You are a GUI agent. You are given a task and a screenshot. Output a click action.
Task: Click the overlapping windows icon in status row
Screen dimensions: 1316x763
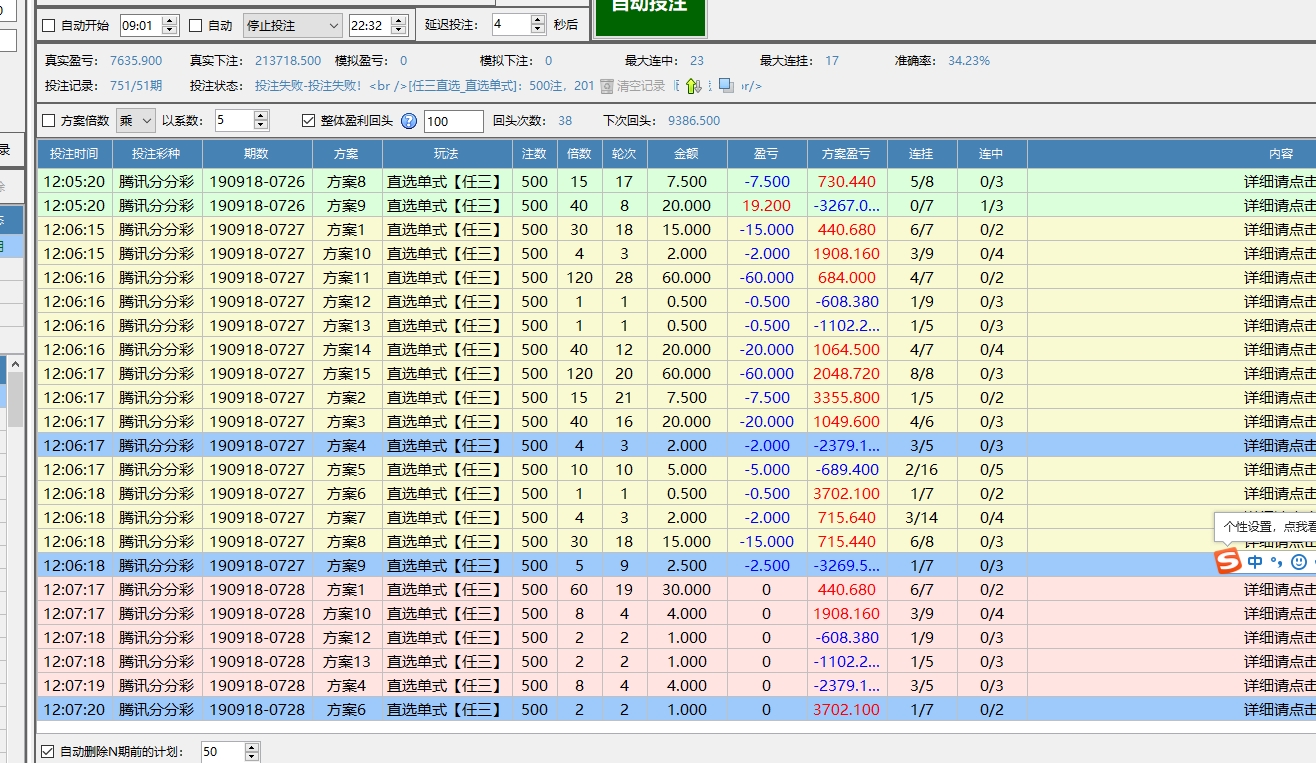click(x=726, y=86)
